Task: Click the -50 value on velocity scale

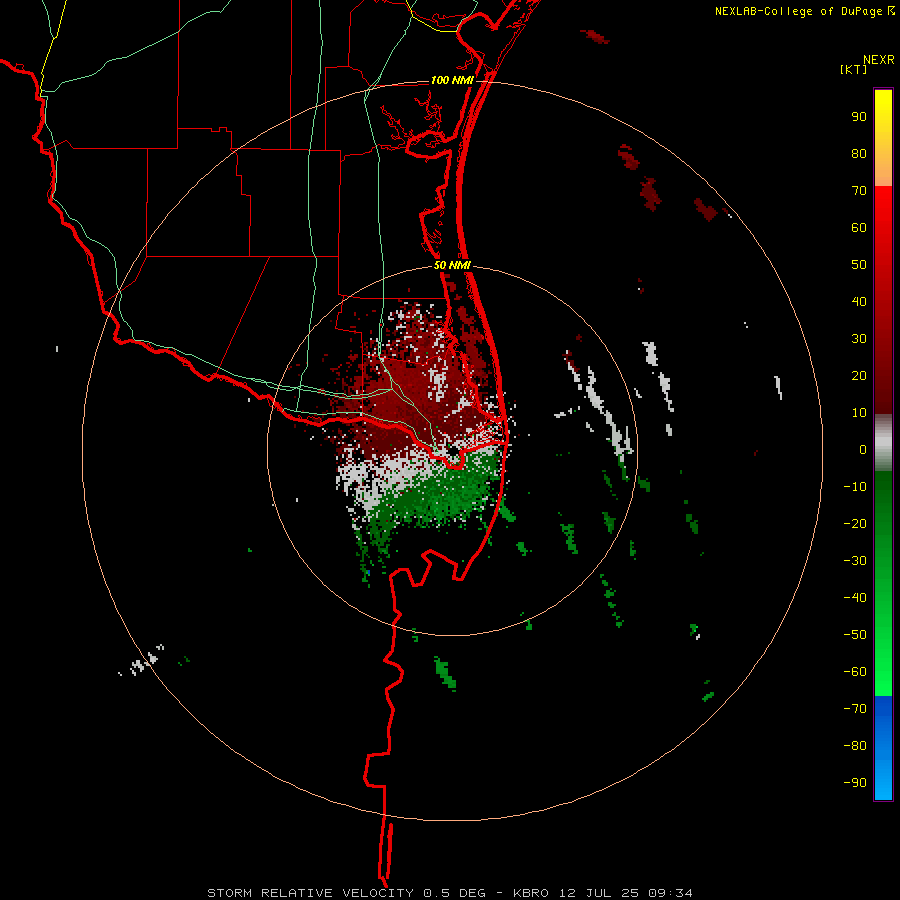Action: tap(855, 635)
